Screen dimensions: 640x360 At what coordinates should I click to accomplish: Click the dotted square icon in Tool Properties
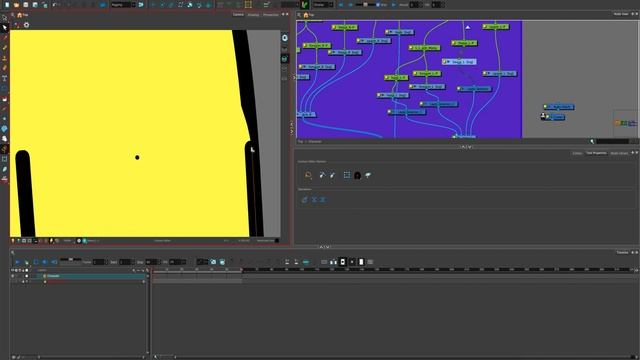[x=347, y=175]
